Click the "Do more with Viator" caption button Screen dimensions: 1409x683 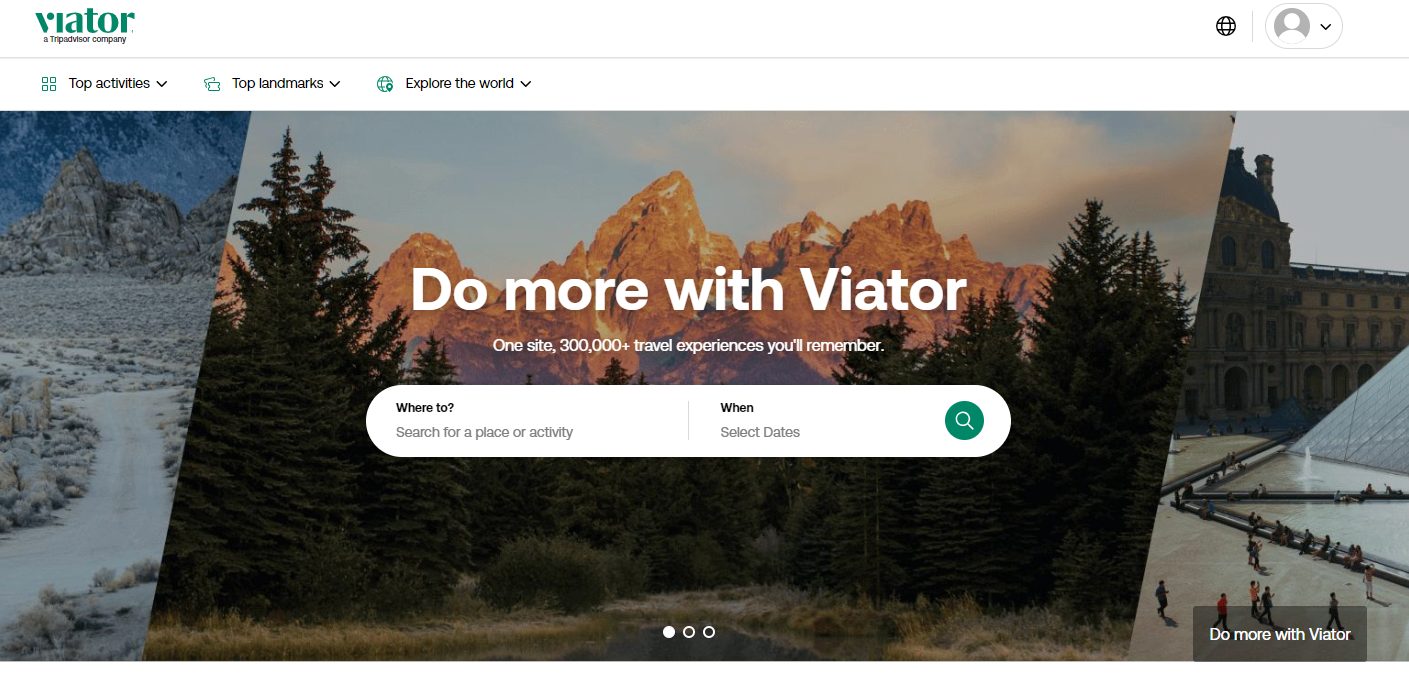(1279, 634)
